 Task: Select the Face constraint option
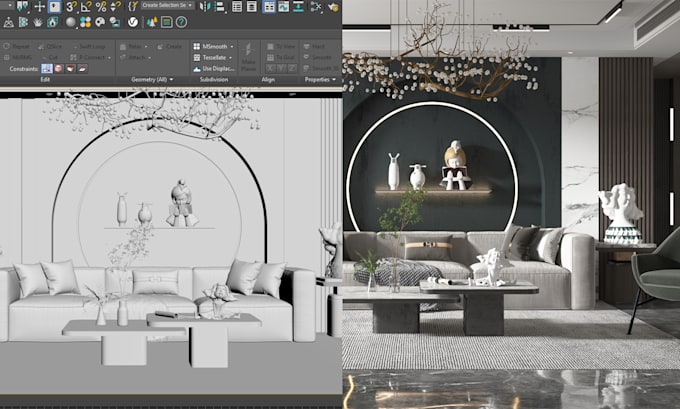point(70,69)
